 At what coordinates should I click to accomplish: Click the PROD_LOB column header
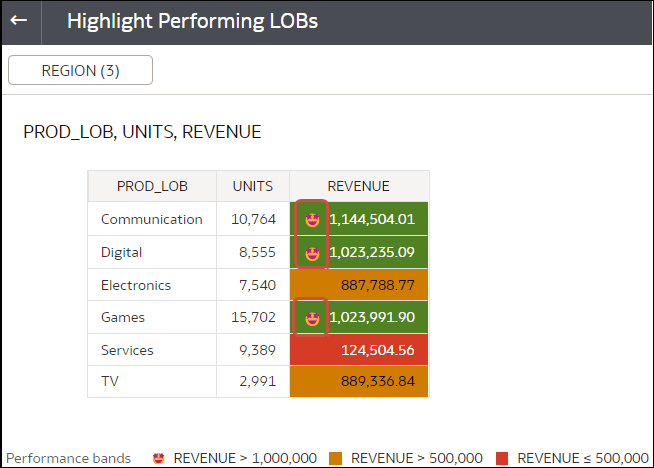coord(152,186)
